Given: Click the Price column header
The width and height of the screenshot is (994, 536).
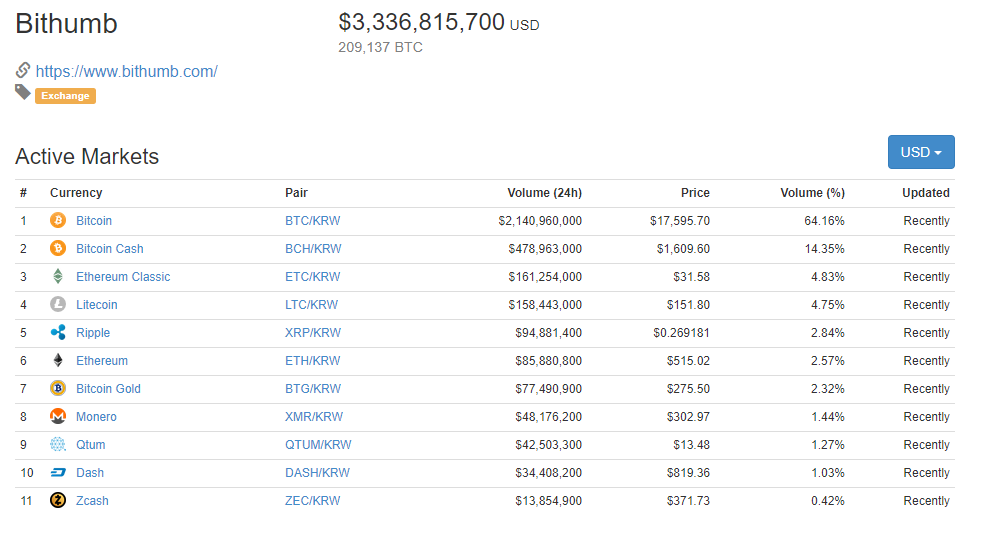Looking at the screenshot, I should pos(695,193).
